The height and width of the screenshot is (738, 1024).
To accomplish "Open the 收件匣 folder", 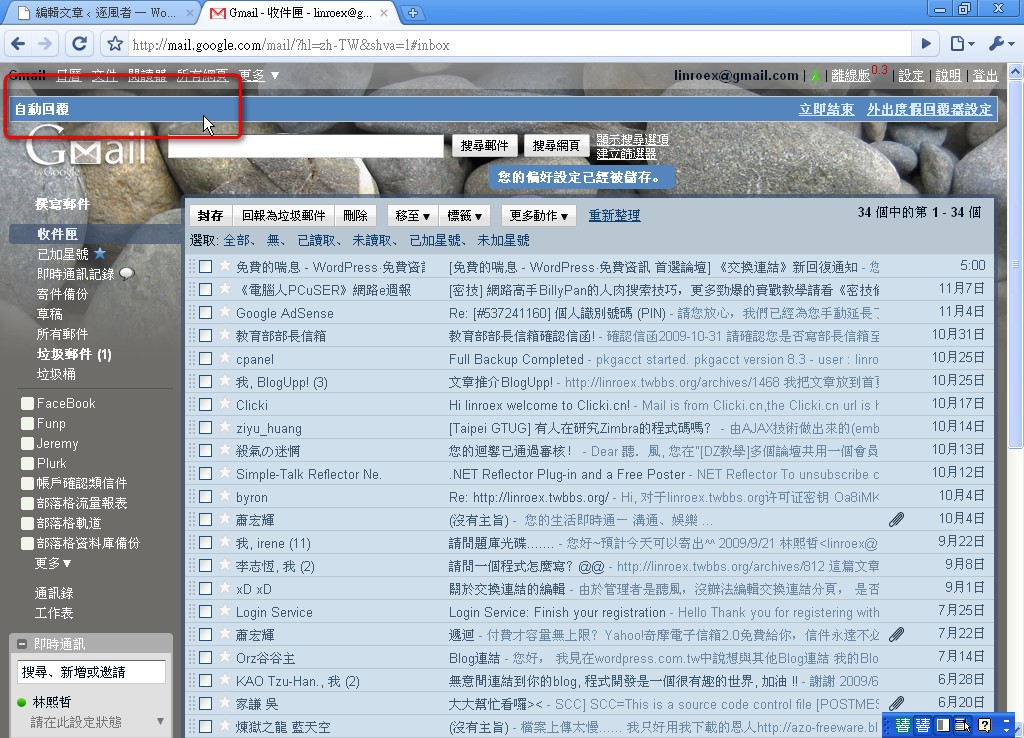I will [57, 234].
